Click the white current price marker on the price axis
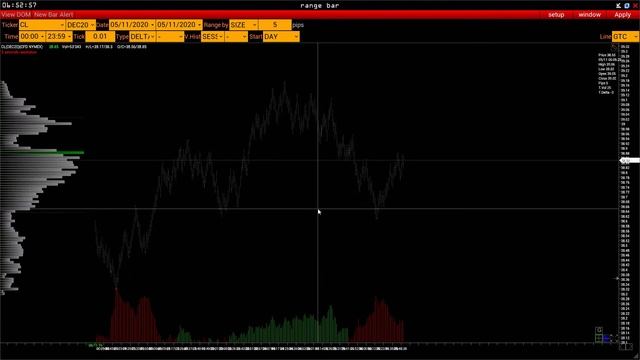Screen dimensions: 640x360 [629, 160]
